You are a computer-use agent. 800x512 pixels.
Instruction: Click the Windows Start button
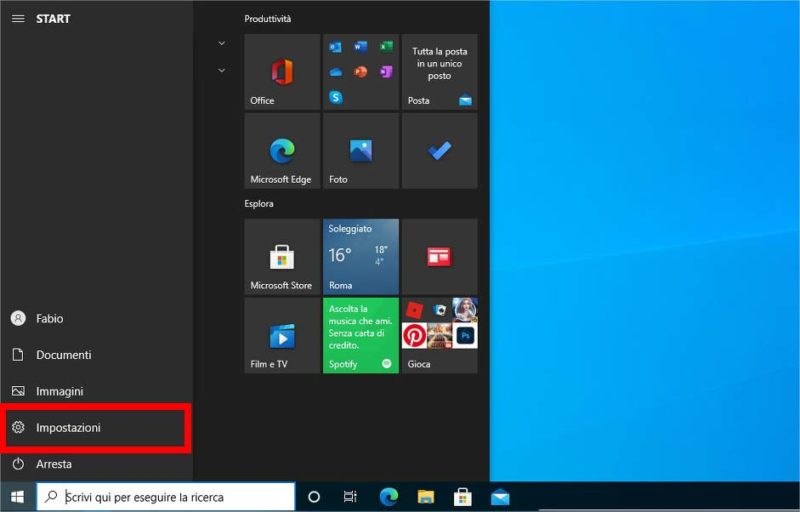(18, 497)
